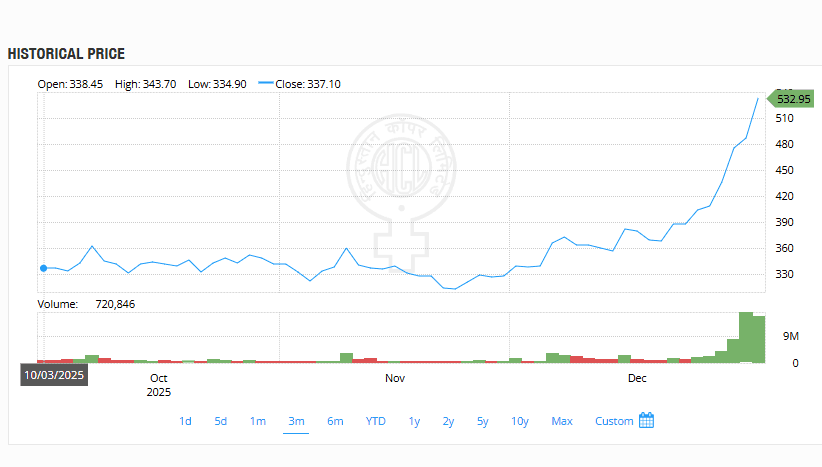Click the Custom date range link

[x=613, y=421]
